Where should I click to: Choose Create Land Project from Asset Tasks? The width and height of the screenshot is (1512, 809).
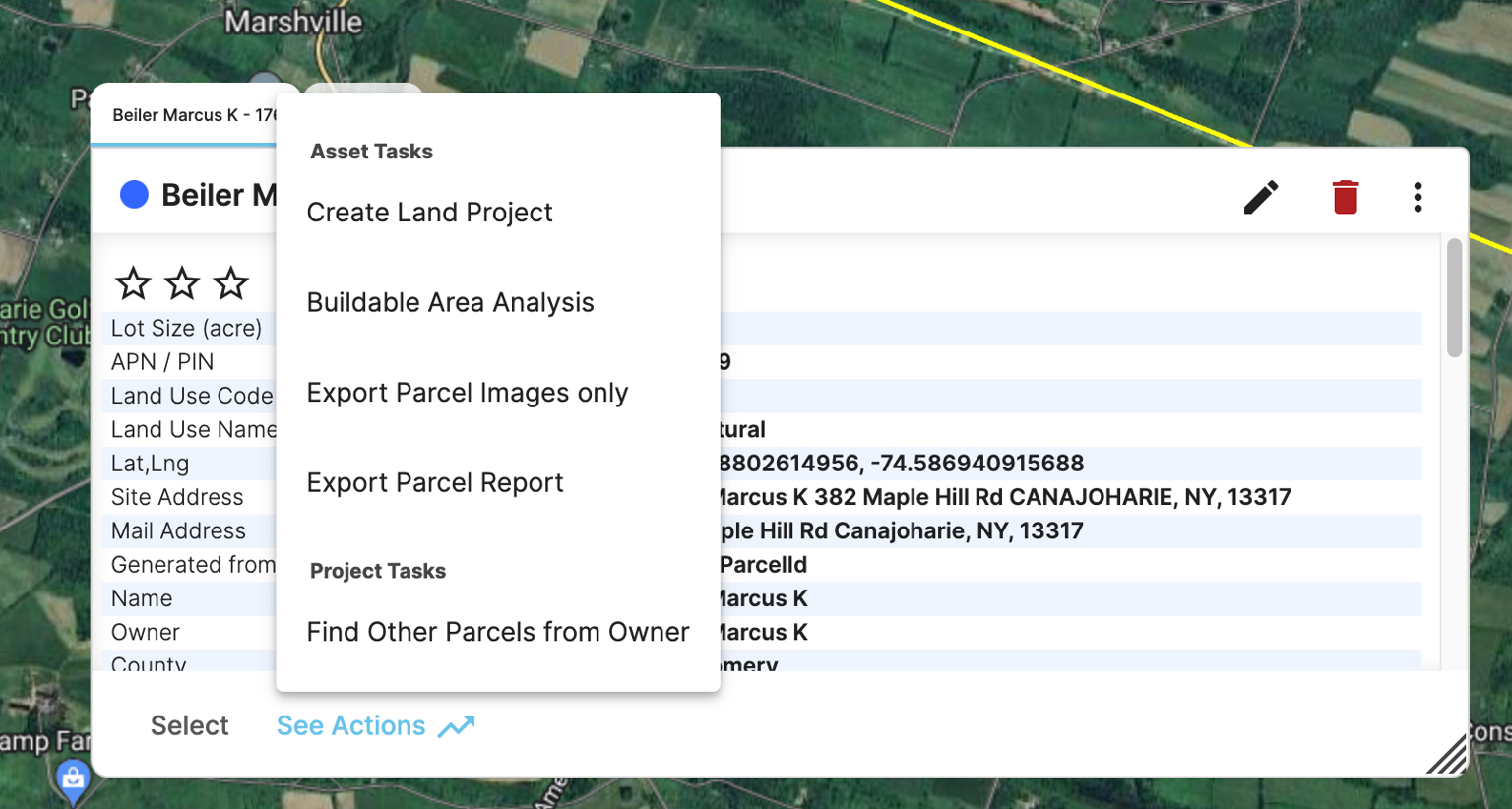(430, 212)
